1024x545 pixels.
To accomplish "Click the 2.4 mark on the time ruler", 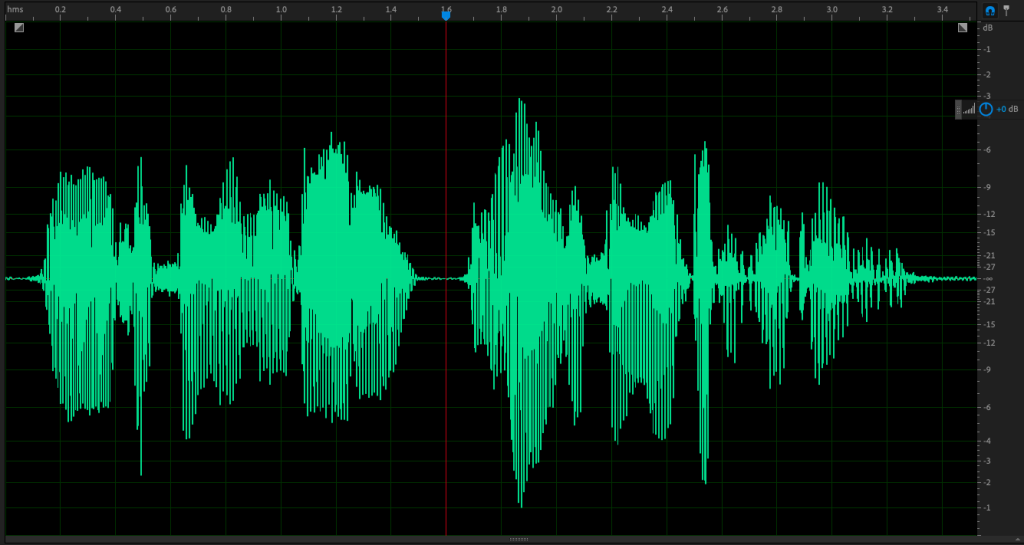I will point(667,10).
